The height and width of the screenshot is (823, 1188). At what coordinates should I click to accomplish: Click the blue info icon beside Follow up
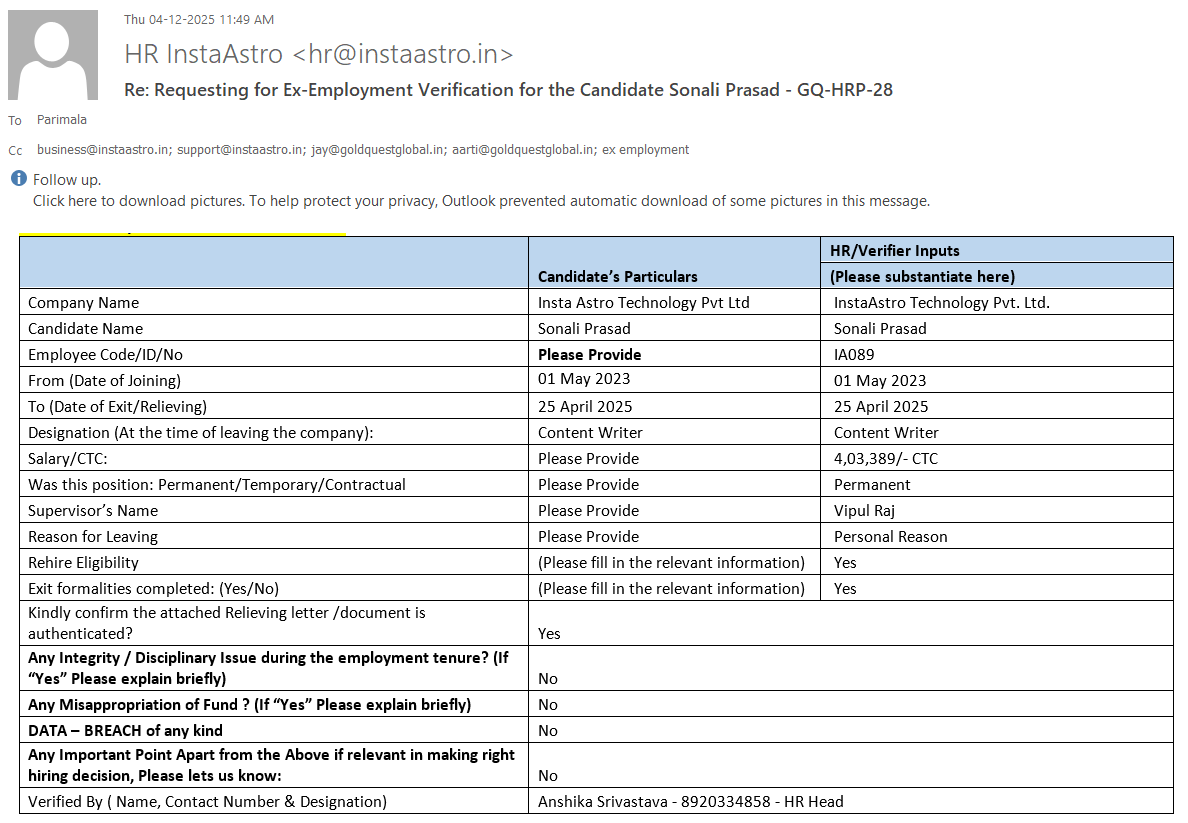pyautogui.click(x=18, y=178)
